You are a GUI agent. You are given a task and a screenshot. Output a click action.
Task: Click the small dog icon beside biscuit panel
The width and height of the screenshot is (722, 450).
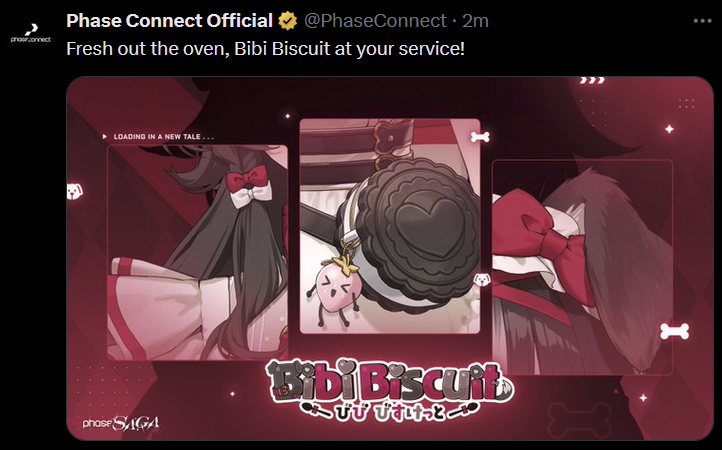pyautogui.click(x=482, y=279)
